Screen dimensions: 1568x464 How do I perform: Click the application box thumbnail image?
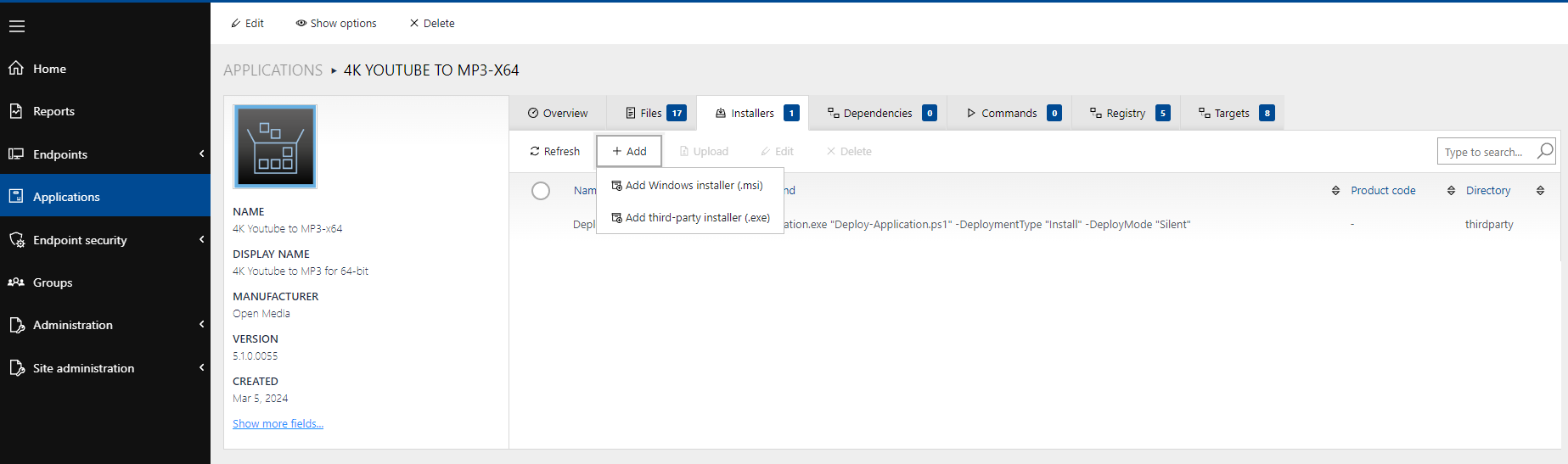pos(275,146)
